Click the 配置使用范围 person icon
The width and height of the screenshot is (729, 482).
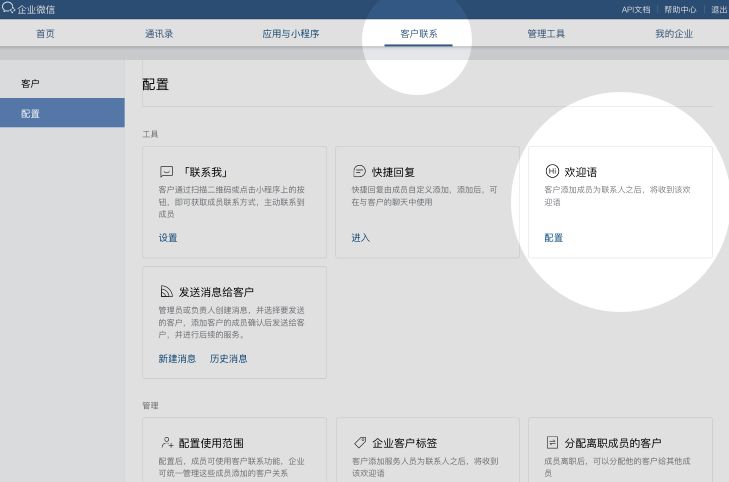coord(167,442)
